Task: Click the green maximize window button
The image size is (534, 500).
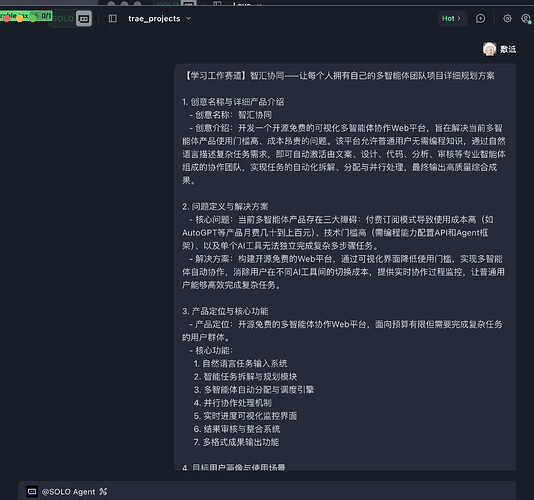Action: 33,18
